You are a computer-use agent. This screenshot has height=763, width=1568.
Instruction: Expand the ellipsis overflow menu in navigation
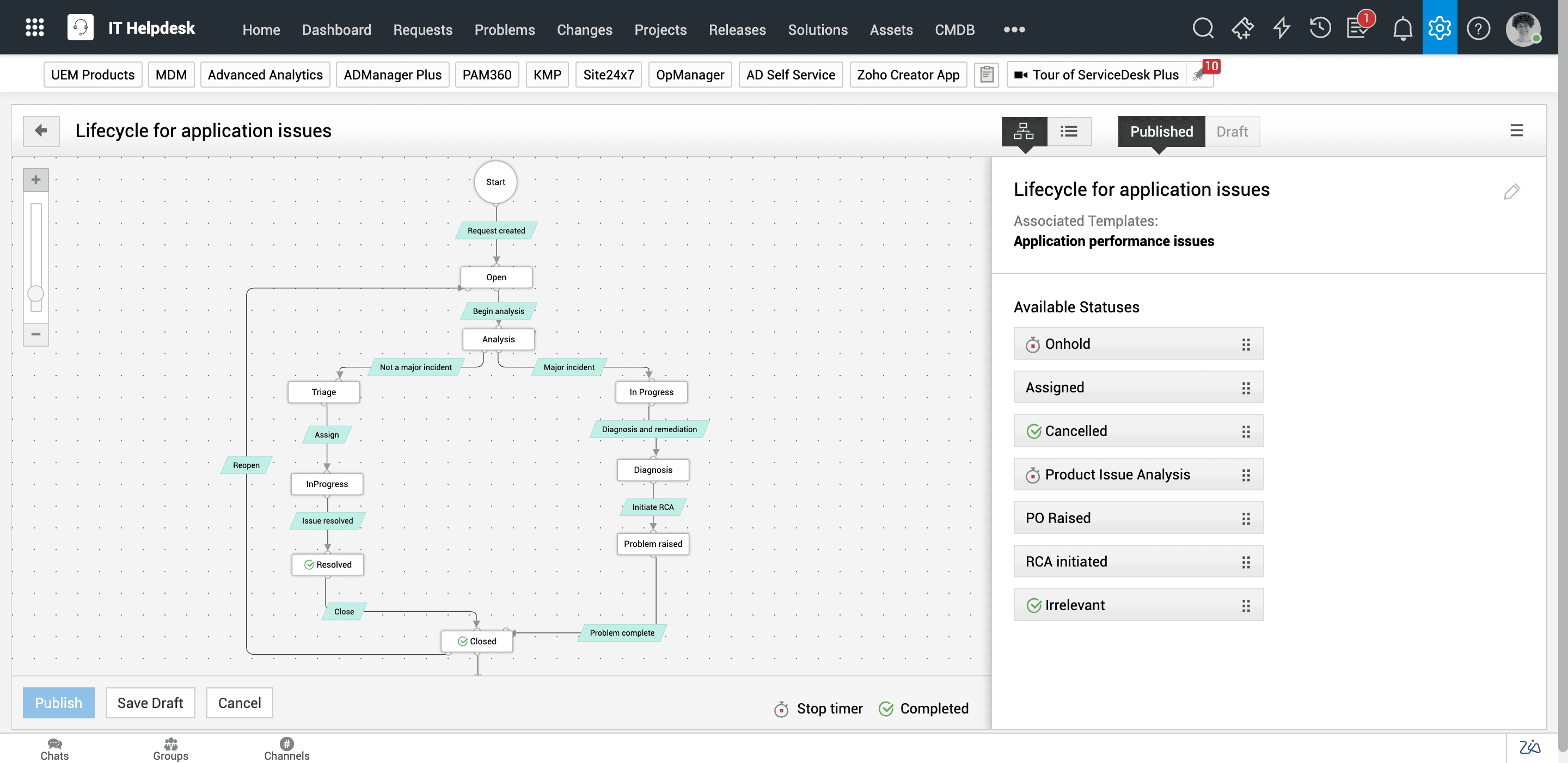click(x=1013, y=29)
